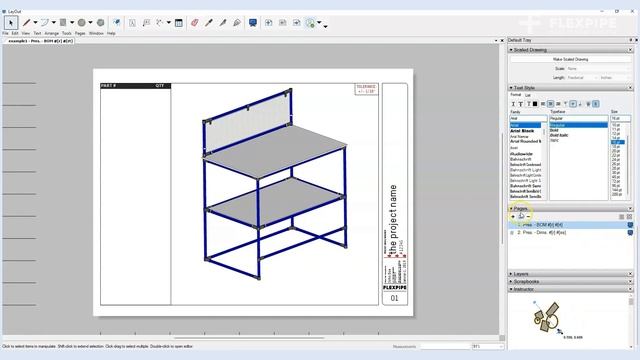This screenshot has height=360, width=640.
Task: Collapse the Scaled Drawing panel
Action: pos(511,50)
